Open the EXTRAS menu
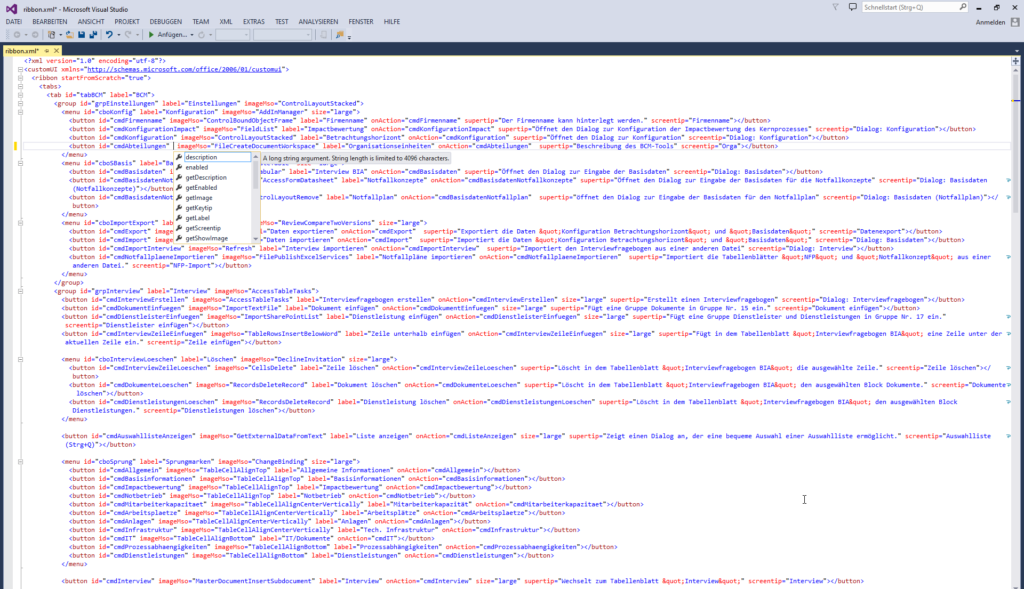 (253, 21)
